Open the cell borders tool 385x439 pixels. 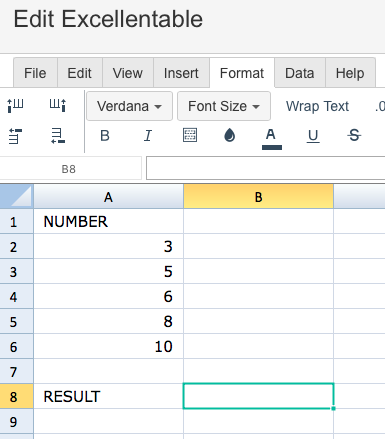(x=190, y=135)
